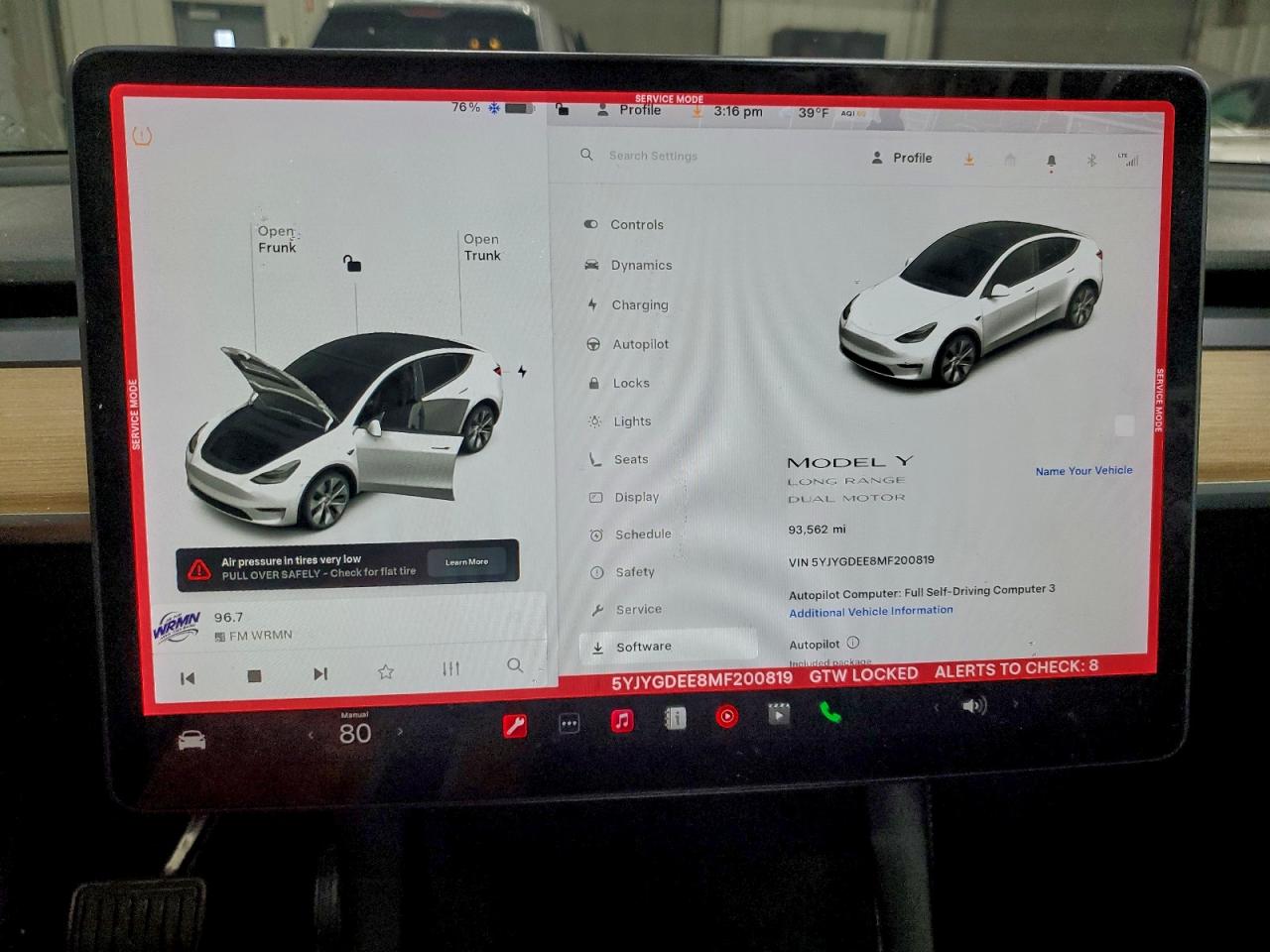Open the Theater video player icon
Image resolution: width=1270 pixels, height=952 pixels.
click(779, 713)
